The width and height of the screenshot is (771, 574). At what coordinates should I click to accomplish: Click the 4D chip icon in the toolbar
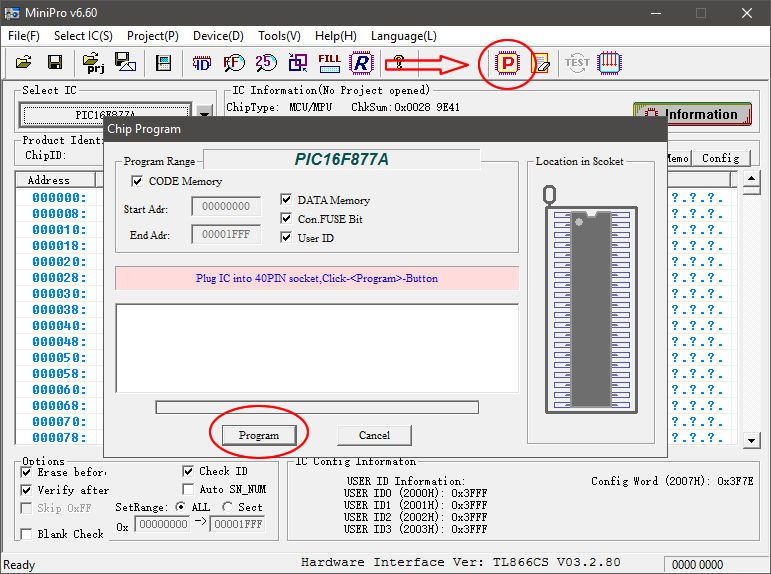point(202,63)
